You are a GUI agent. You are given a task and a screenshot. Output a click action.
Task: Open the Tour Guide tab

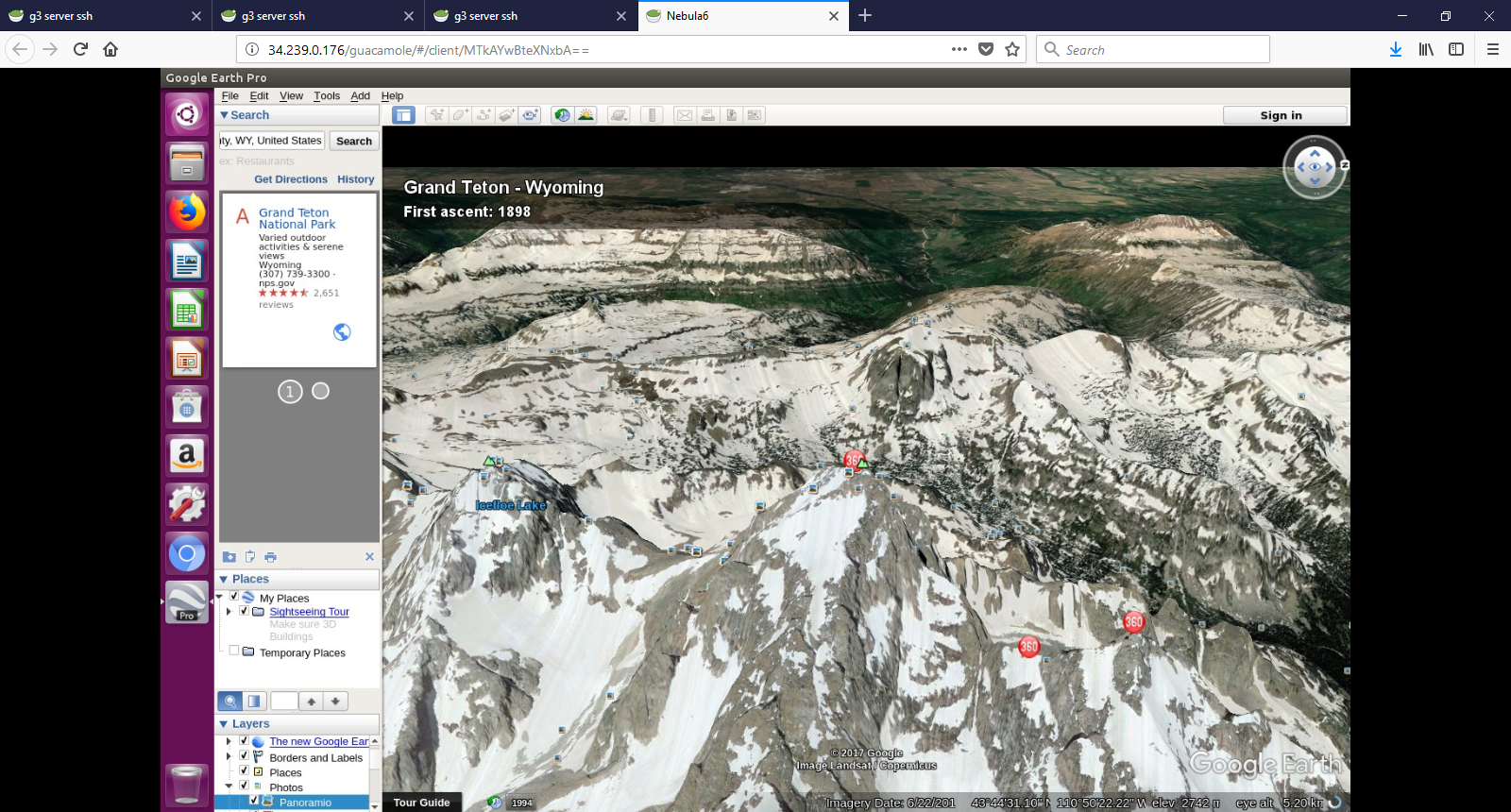(421, 803)
